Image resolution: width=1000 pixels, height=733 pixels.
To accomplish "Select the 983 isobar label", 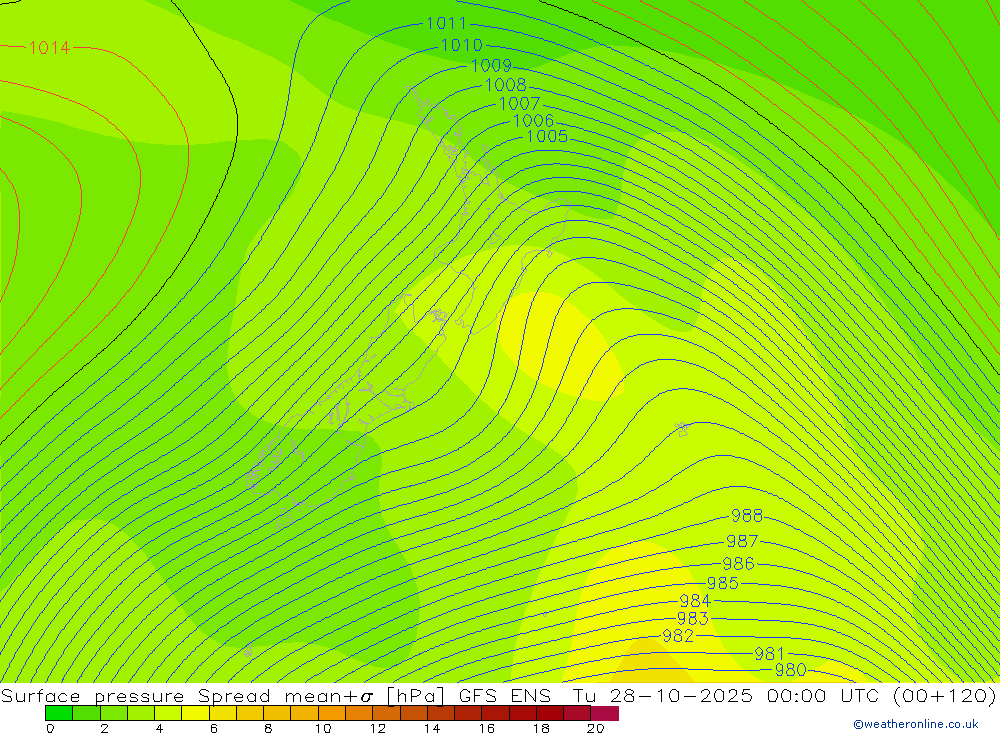I will 693,619.
